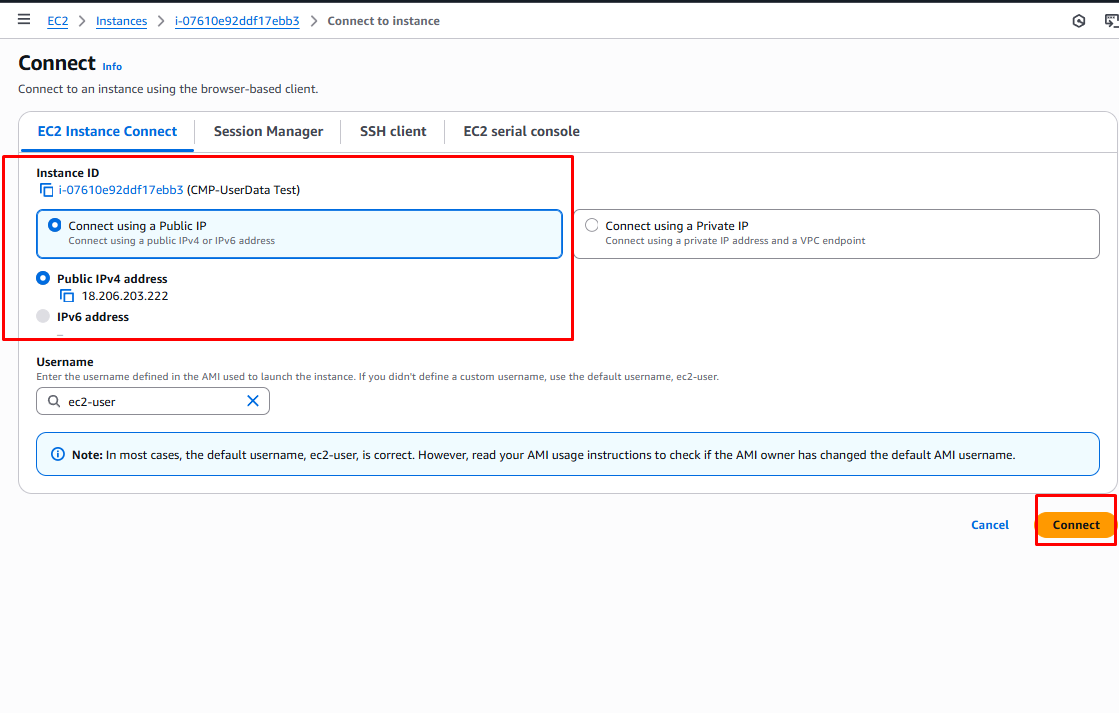The height and width of the screenshot is (713, 1119).
Task: Click the Cancel link
Action: [989, 525]
